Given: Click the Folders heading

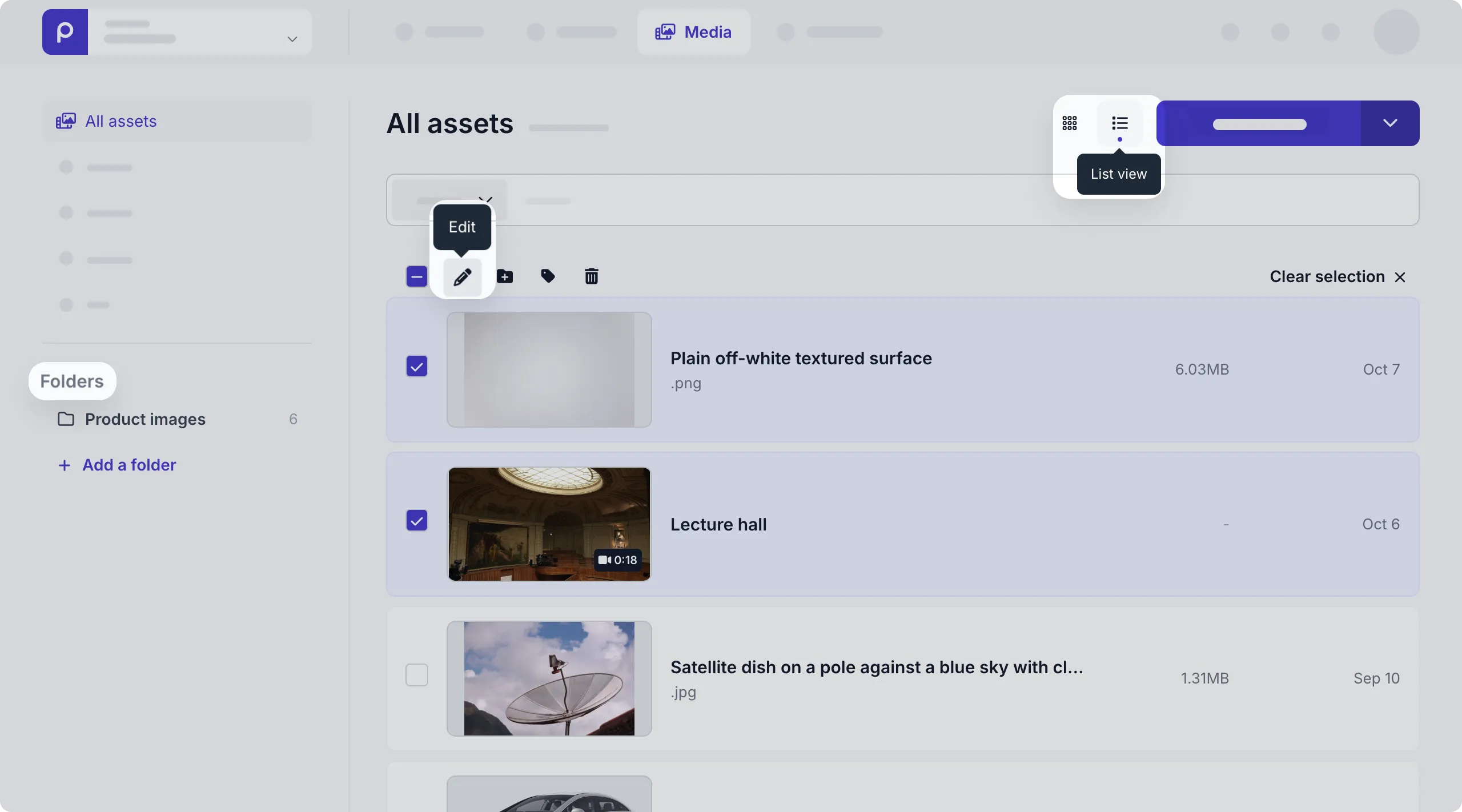Looking at the screenshot, I should [x=72, y=381].
